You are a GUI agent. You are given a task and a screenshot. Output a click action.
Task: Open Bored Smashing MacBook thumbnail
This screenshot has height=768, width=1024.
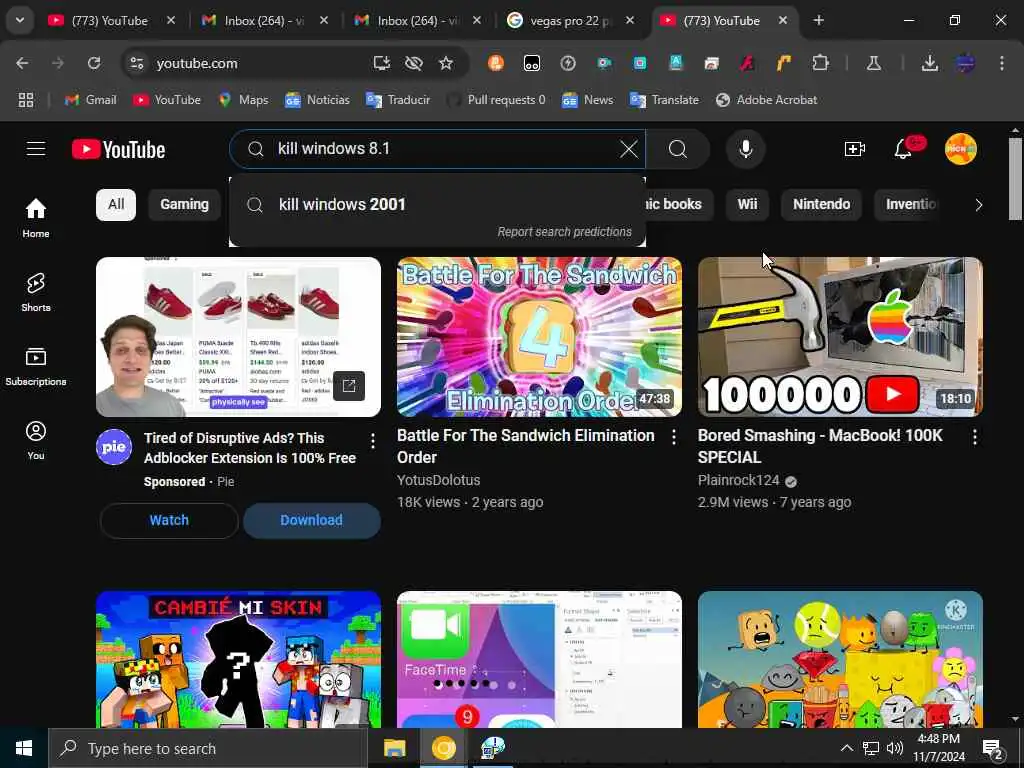[840, 337]
